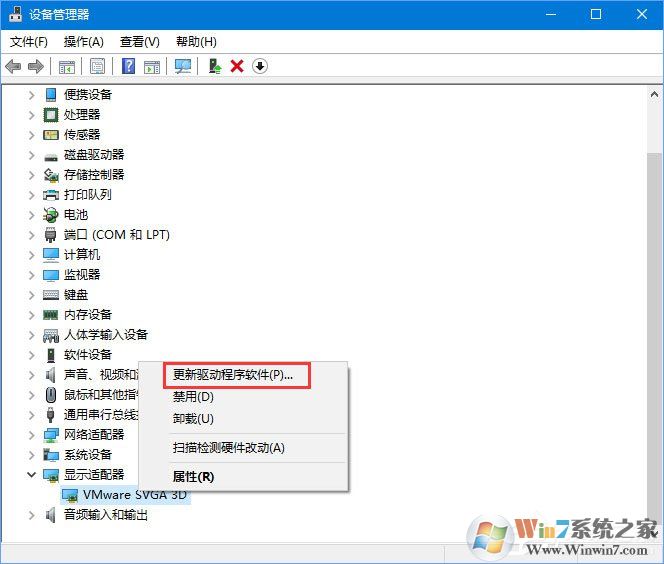Screen dimensions: 664x564
Task: Expand the 网络适配器 node
Action: pyautogui.click(x=31, y=434)
